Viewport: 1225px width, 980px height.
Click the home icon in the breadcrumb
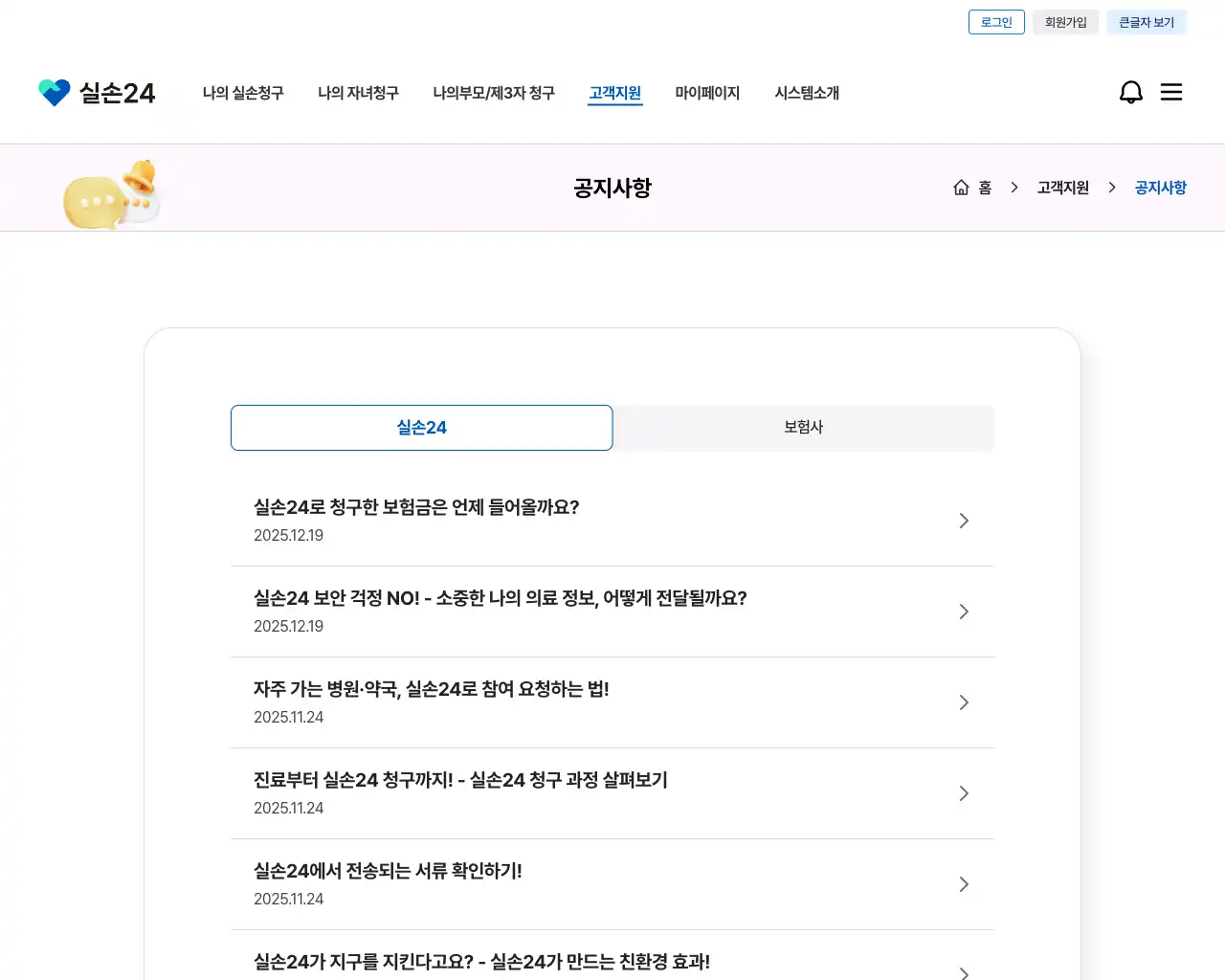click(x=961, y=188)
